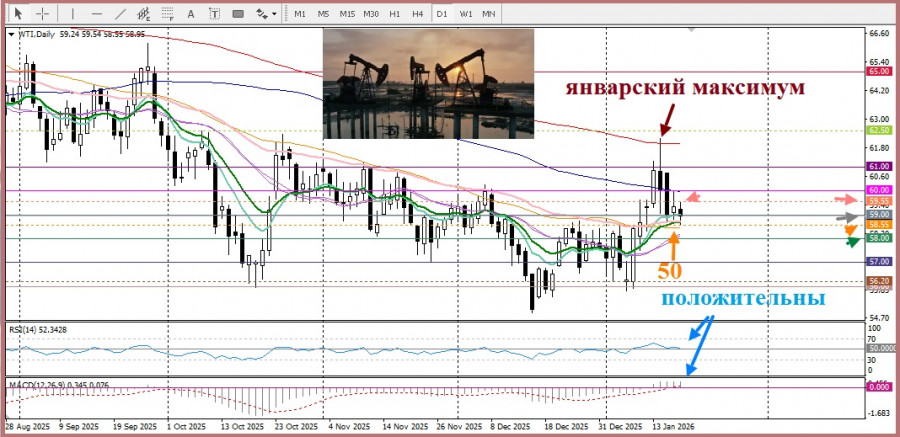Click the 18 Dec 2025 date label
Viewport: 900px width, 437px height.
(566, 427)
